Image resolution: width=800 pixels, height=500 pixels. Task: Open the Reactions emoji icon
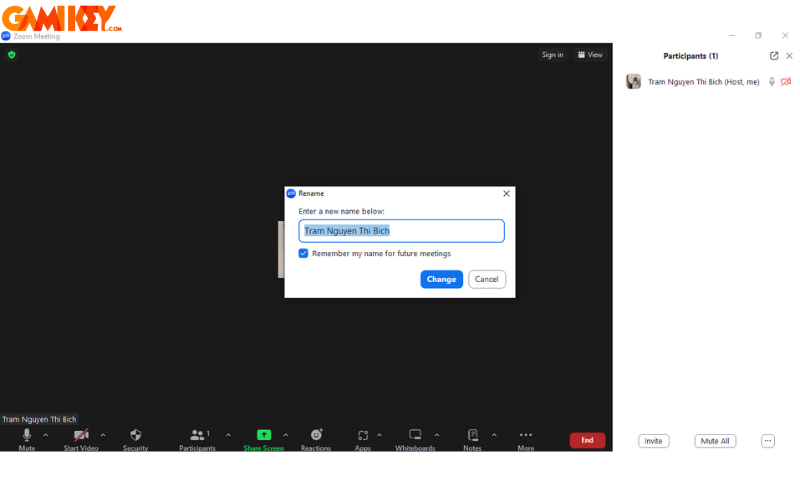(x=316, y=435)
